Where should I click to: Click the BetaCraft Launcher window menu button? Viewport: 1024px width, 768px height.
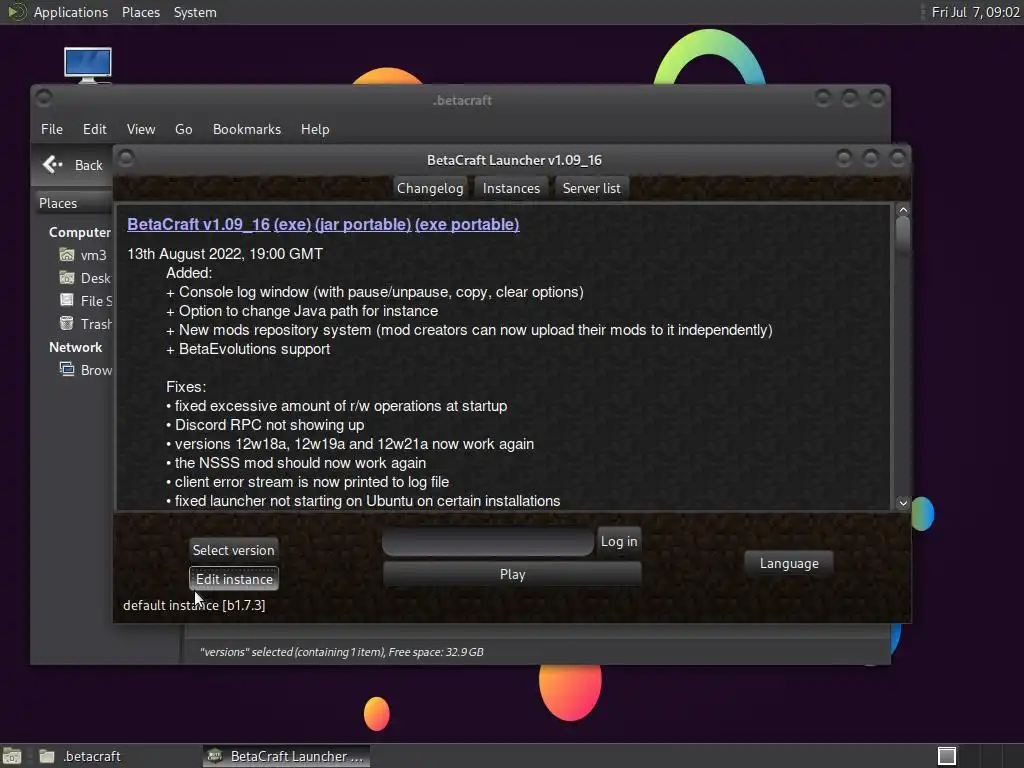(x=127, y=158)
